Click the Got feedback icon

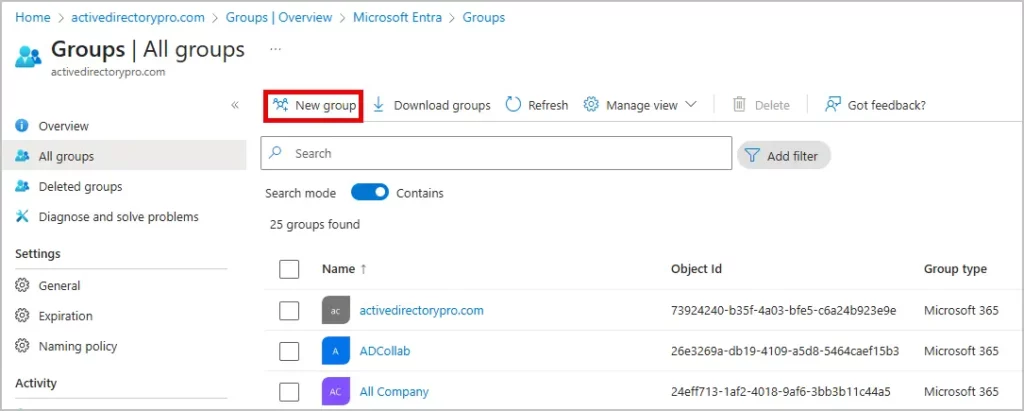click(833, 105)
